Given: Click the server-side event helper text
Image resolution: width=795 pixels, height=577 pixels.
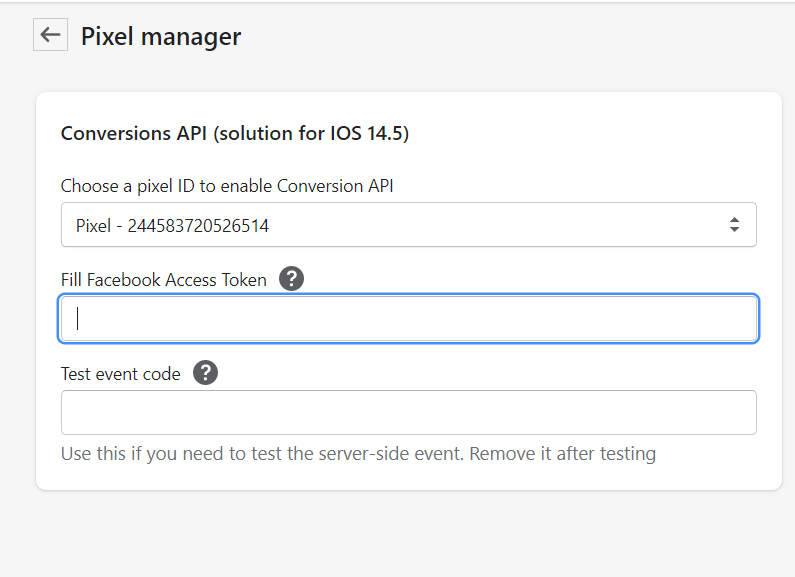Looking at the screenshot, I should (358, 454).
